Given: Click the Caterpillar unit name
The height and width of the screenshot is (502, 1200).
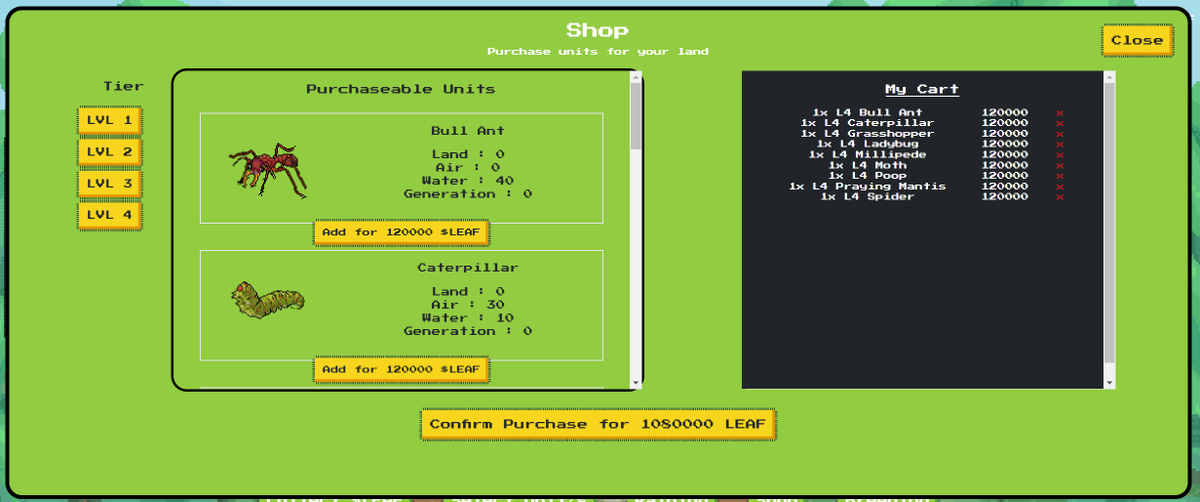Looking at the screenshot, I should click(468, 268).
